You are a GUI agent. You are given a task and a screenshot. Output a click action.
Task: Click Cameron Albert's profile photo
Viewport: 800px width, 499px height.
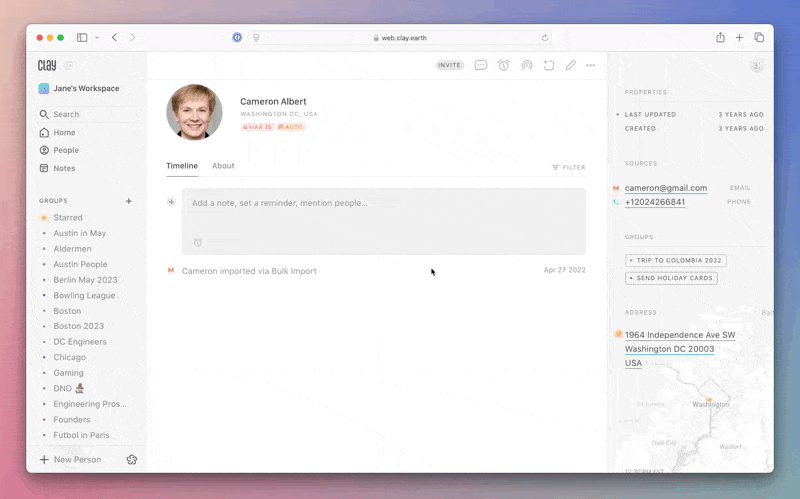point(194,112)
